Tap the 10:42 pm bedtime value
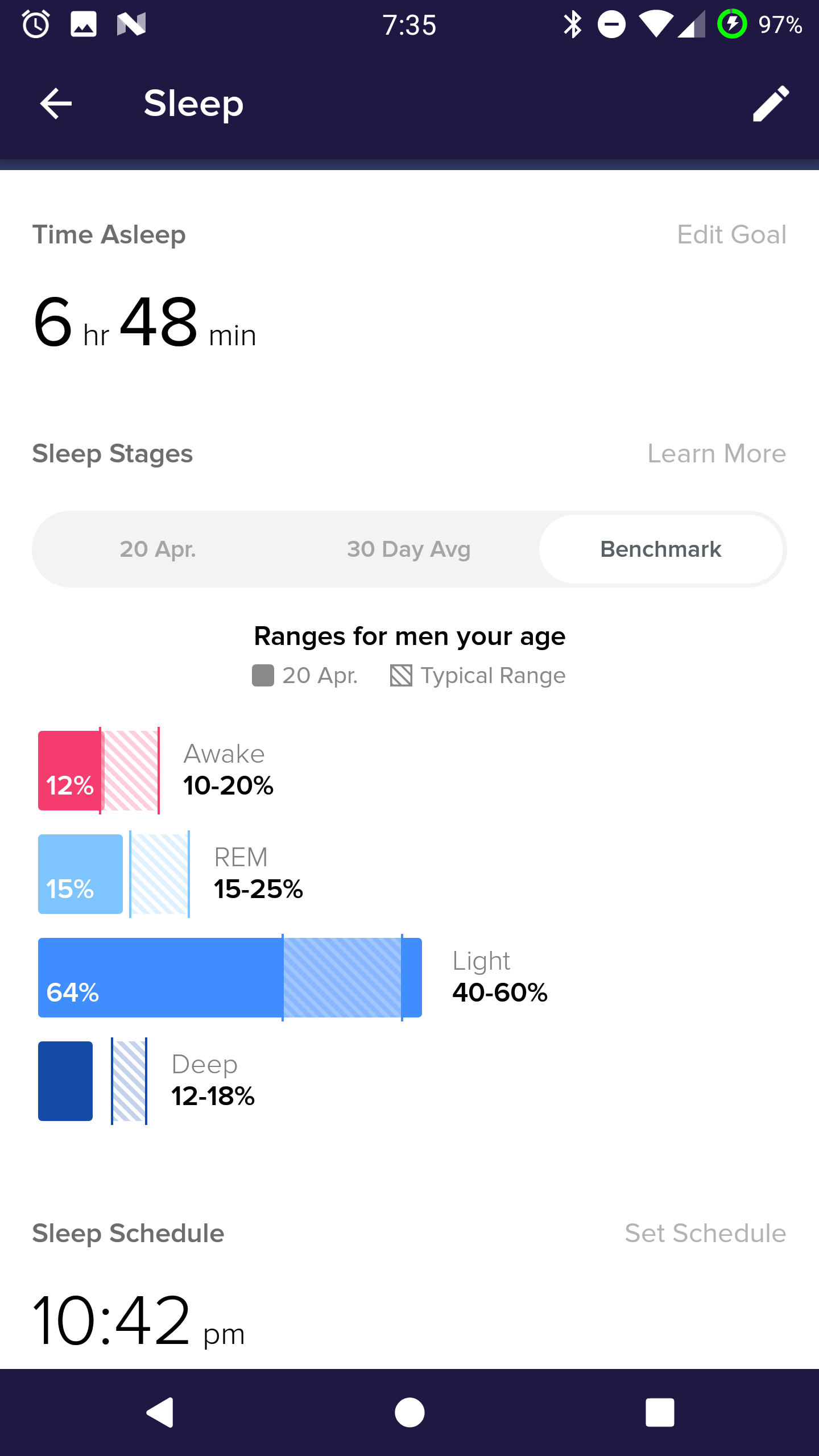Screen dimensions: 819x1456 [138, 1320]
